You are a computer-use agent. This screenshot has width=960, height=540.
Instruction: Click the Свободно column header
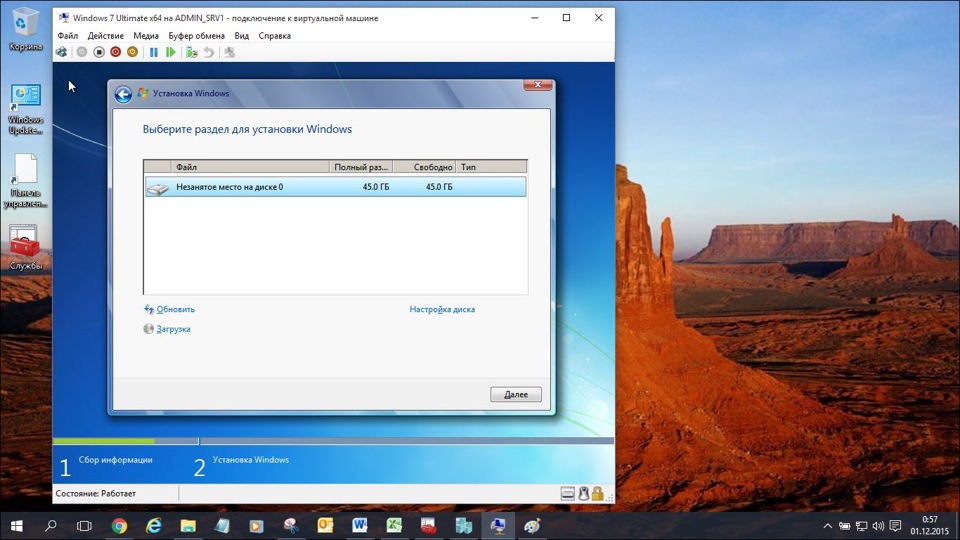(425, 167)
